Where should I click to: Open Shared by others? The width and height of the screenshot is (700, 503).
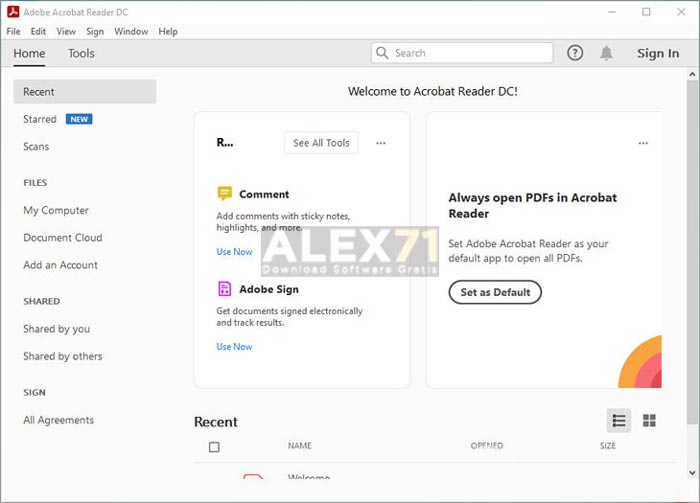[x=62, y=356]
